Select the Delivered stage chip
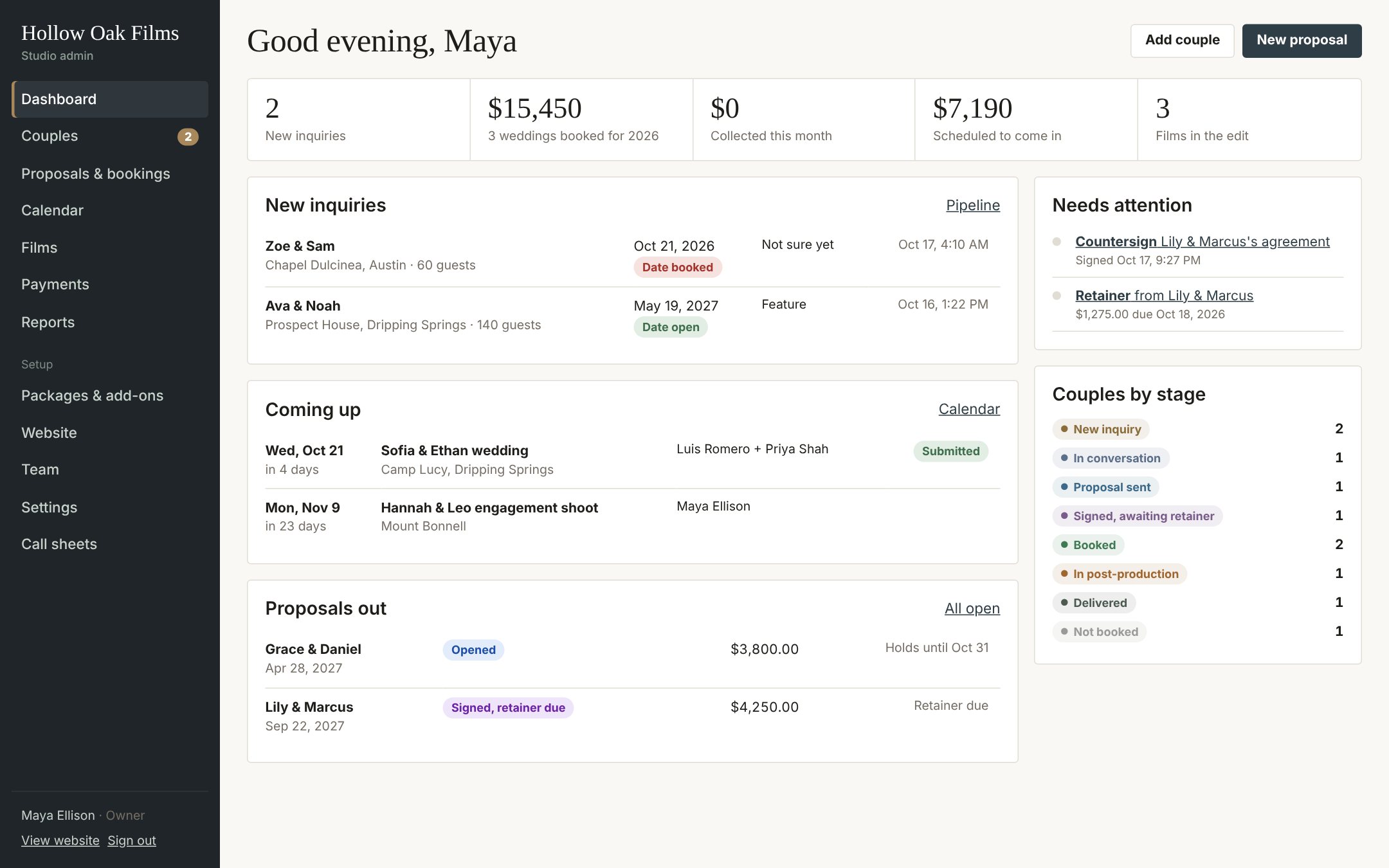The height and width of the screenshot is (868, 1389). tap(1094, 603)
